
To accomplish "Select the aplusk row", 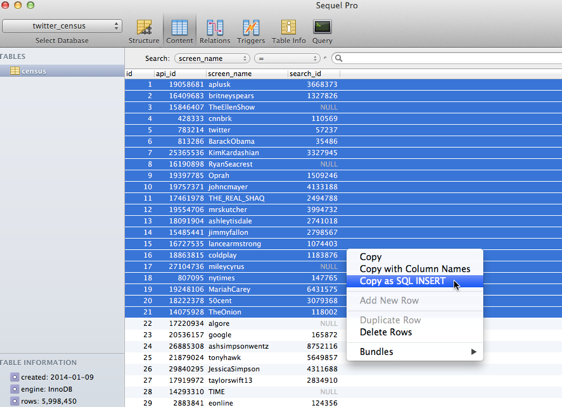I will pyautogui.click(x=343, y=84).
